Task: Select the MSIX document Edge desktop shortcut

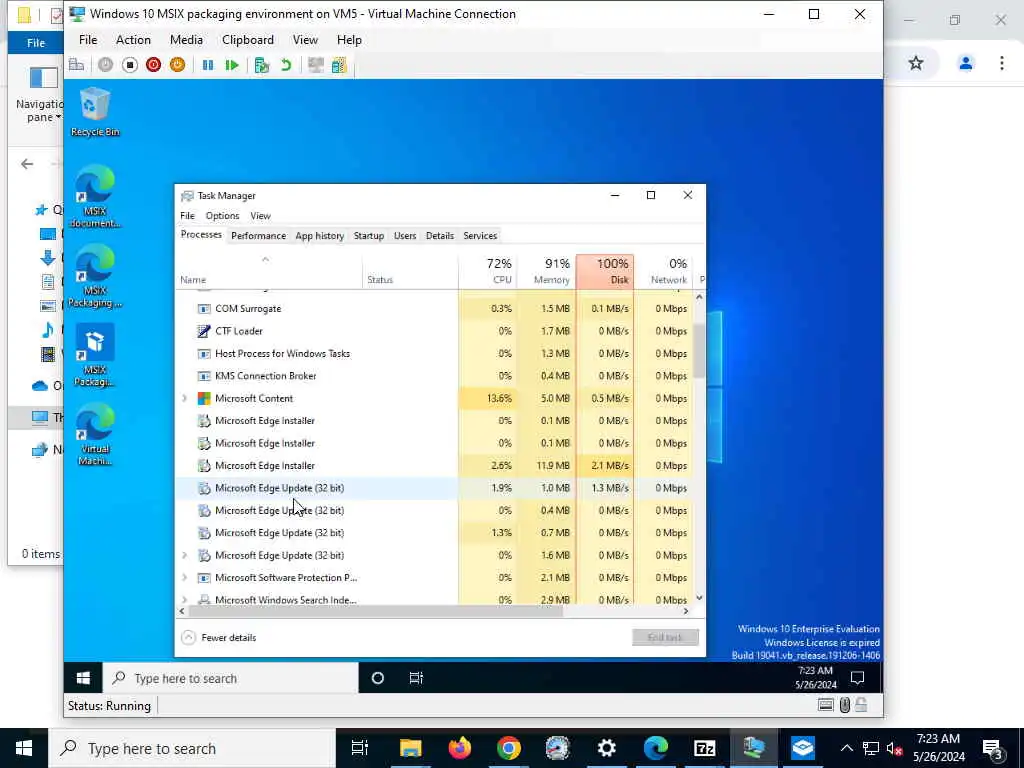Action: tap(95, 196)
